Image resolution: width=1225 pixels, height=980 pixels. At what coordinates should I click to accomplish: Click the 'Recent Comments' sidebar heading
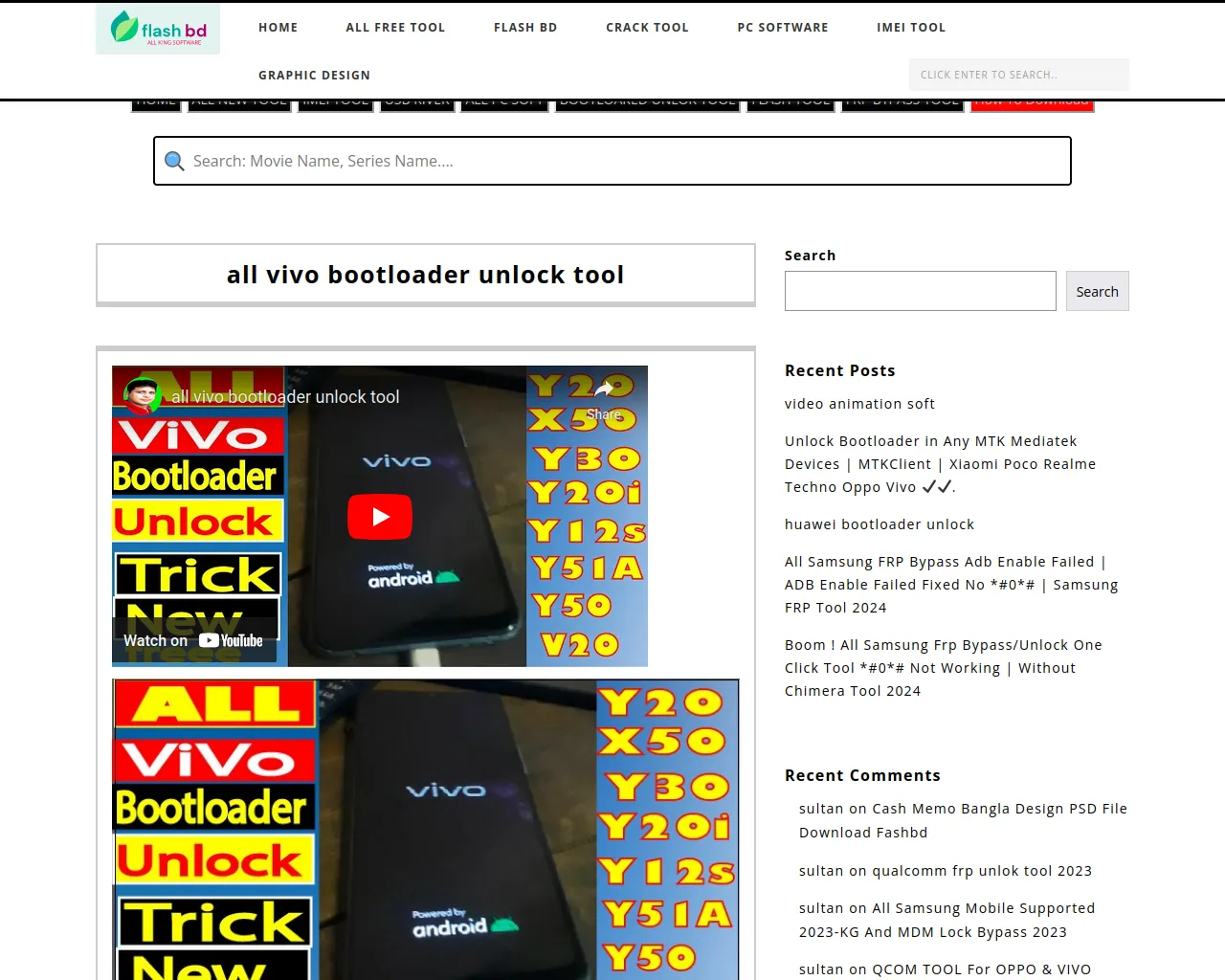862,775
